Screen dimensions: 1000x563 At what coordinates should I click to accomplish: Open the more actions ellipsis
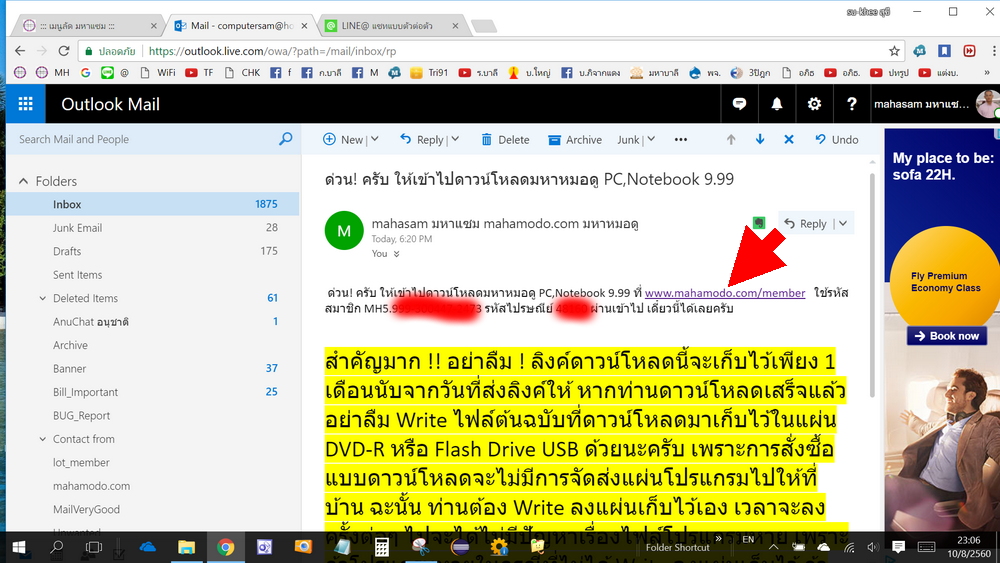coord(681,140)
